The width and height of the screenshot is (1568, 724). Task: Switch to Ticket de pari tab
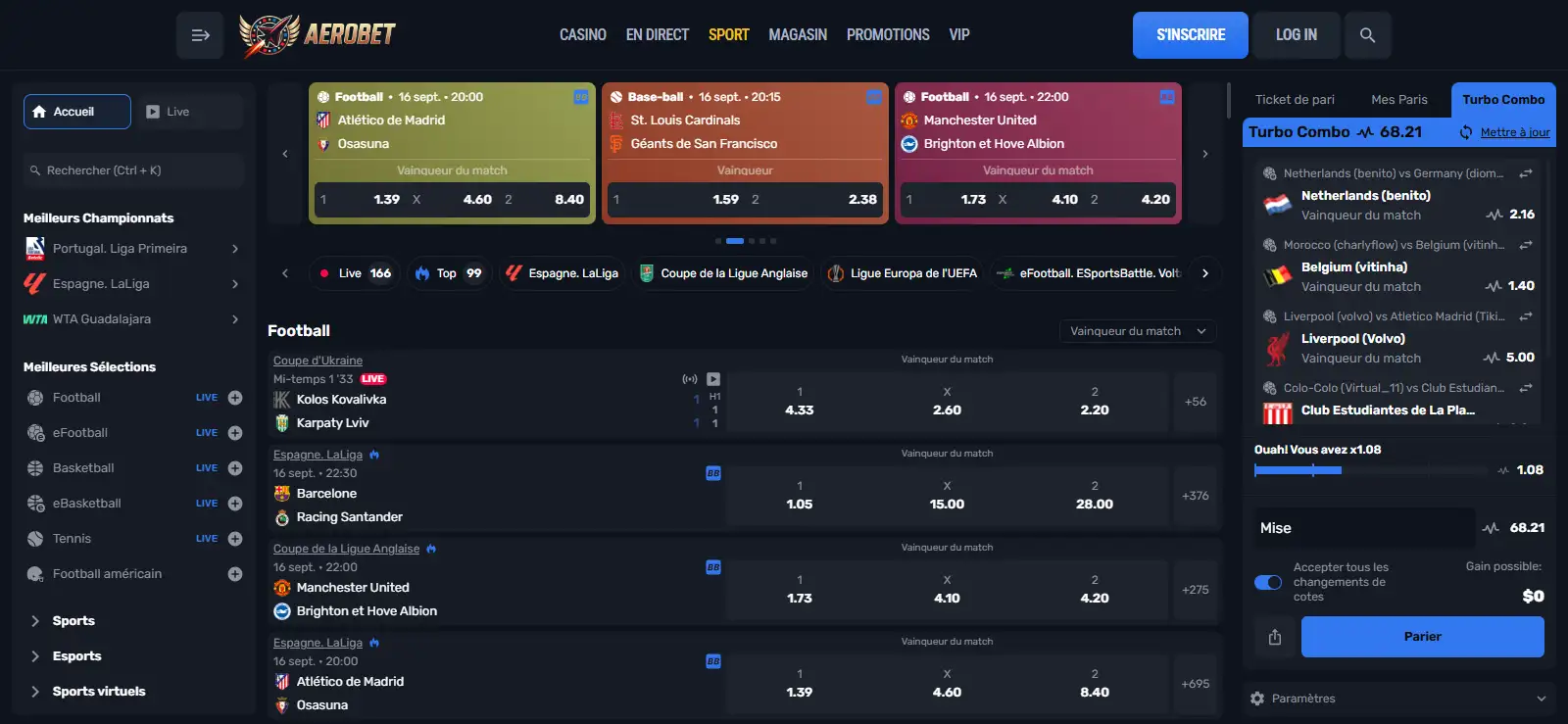tap(1295, 100)
